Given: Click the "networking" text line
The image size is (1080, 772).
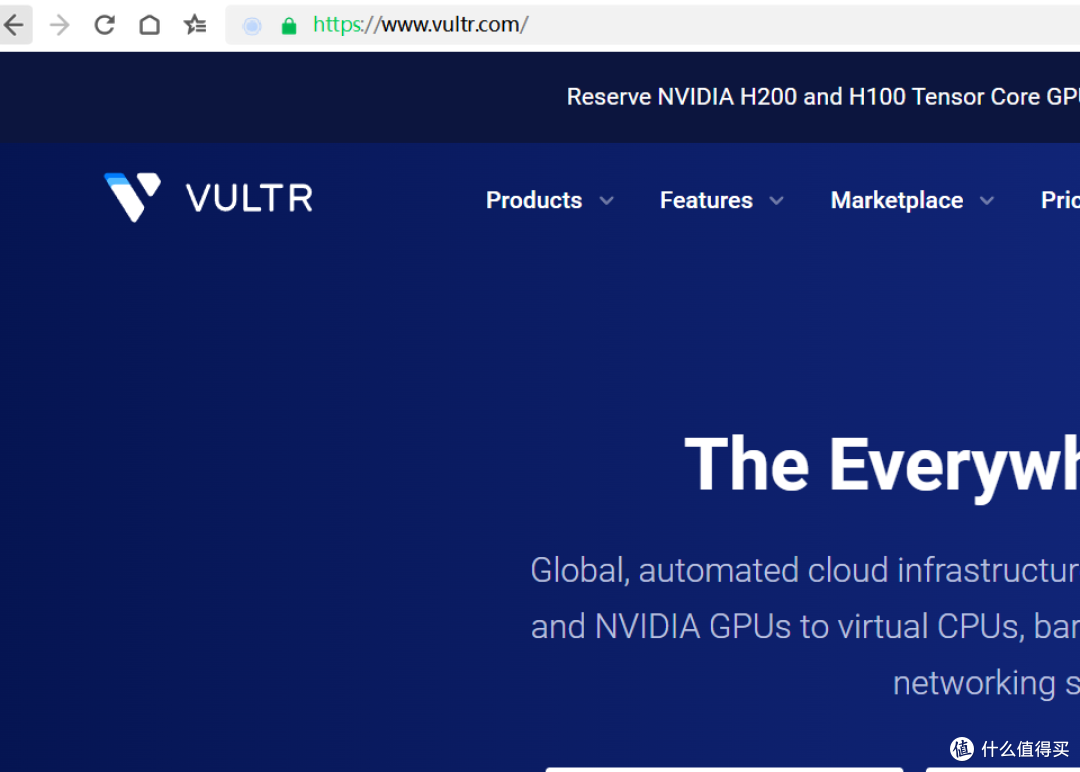Looking at the screenshot, I should click(x=974, y=683).
